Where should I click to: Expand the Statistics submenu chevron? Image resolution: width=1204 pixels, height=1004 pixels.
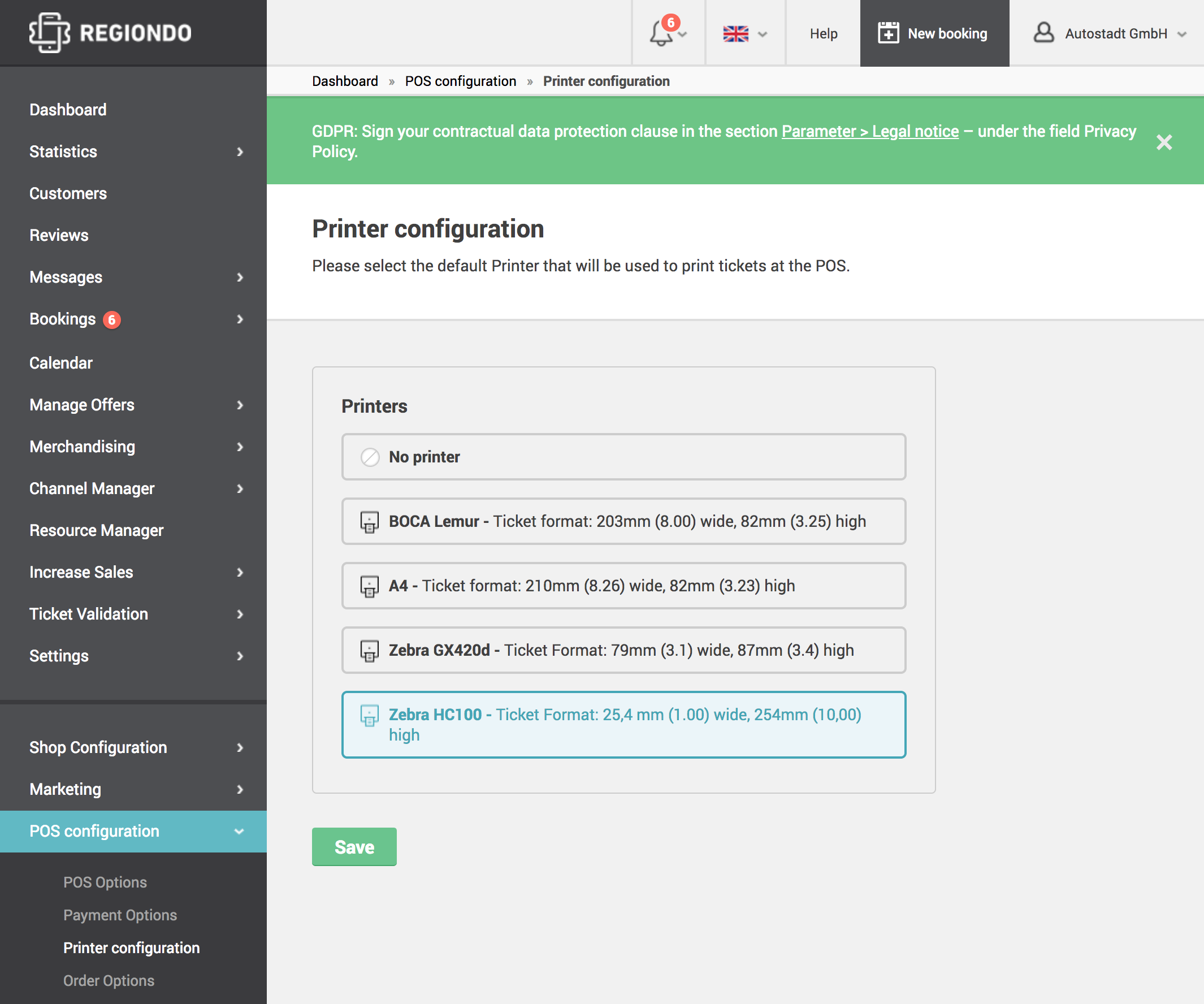(240, 152)
